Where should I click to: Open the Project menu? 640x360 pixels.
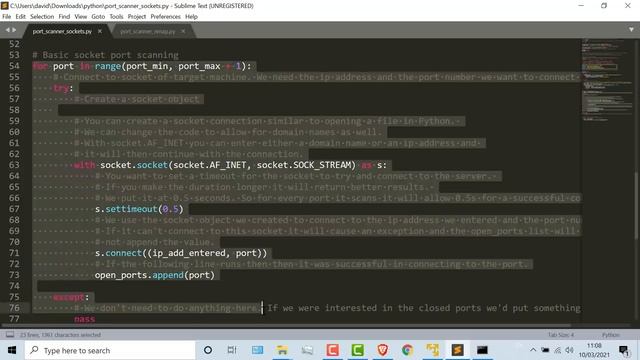[x=137, y=17]
